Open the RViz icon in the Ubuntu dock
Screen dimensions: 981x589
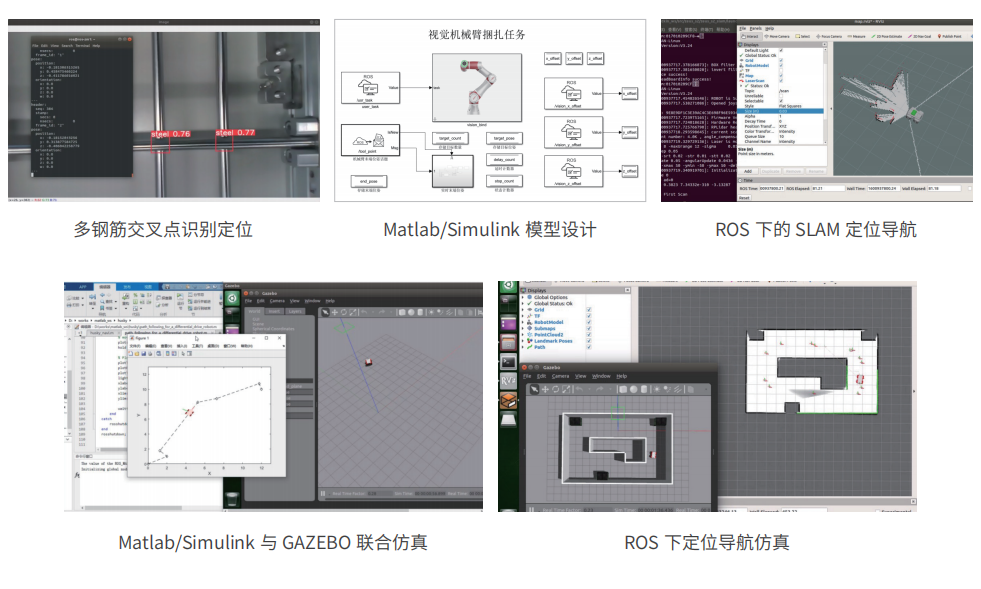(x=509, y=381)
